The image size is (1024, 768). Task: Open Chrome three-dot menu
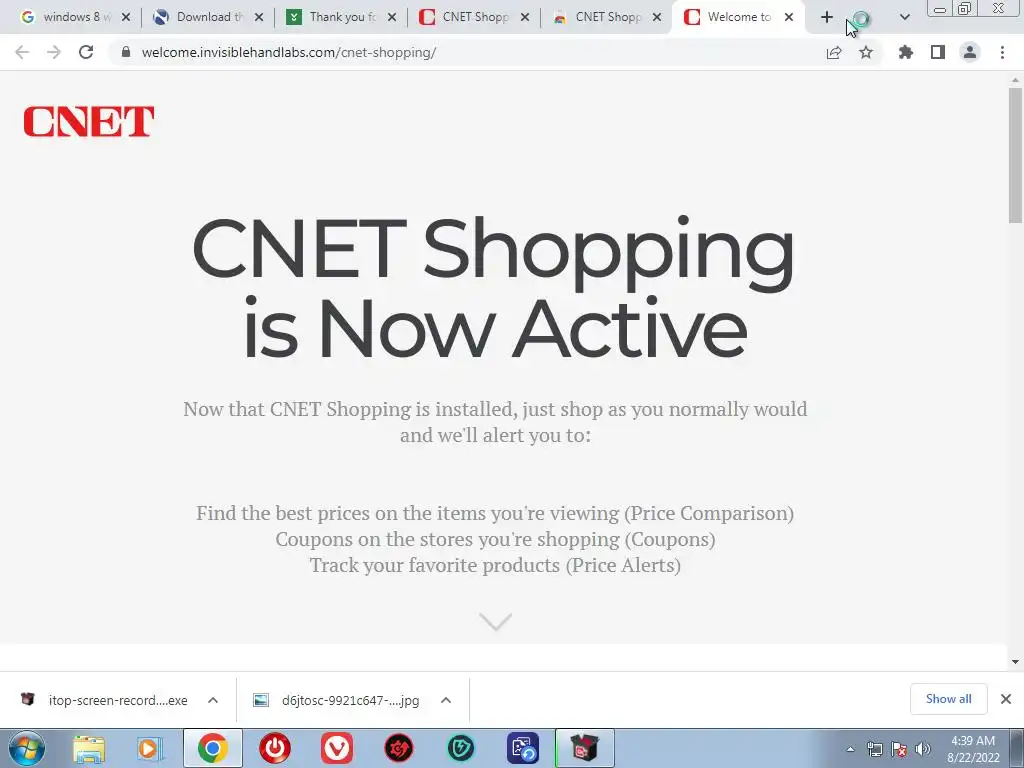coord(1002,52)
